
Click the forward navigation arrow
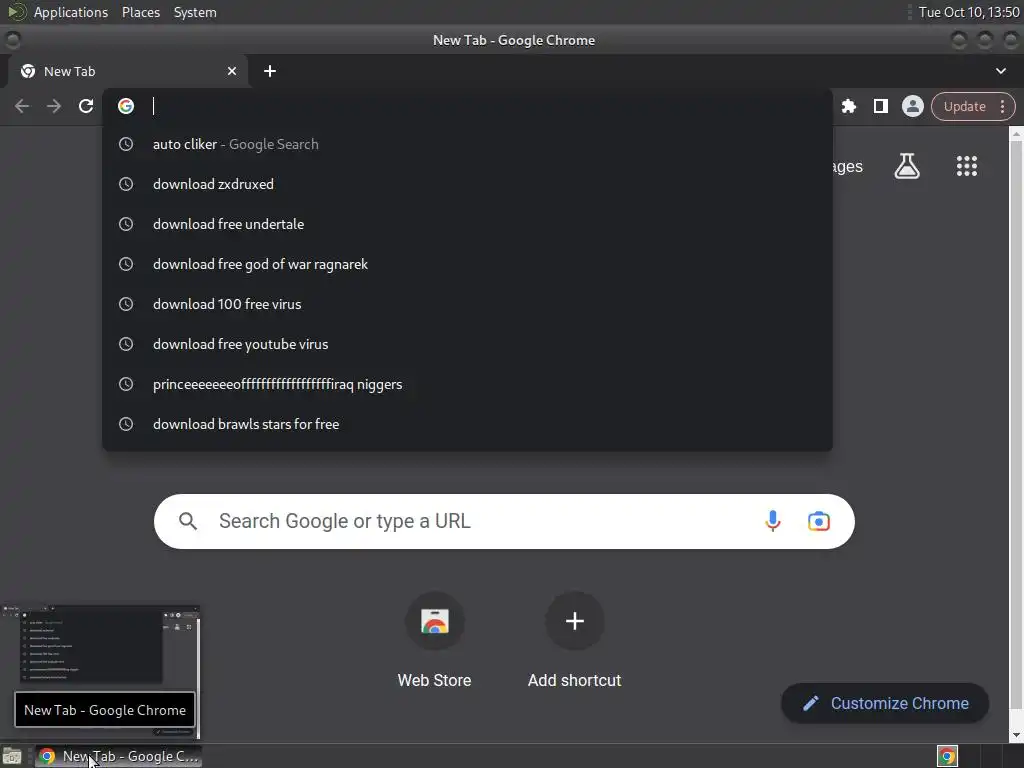[54, 106]
